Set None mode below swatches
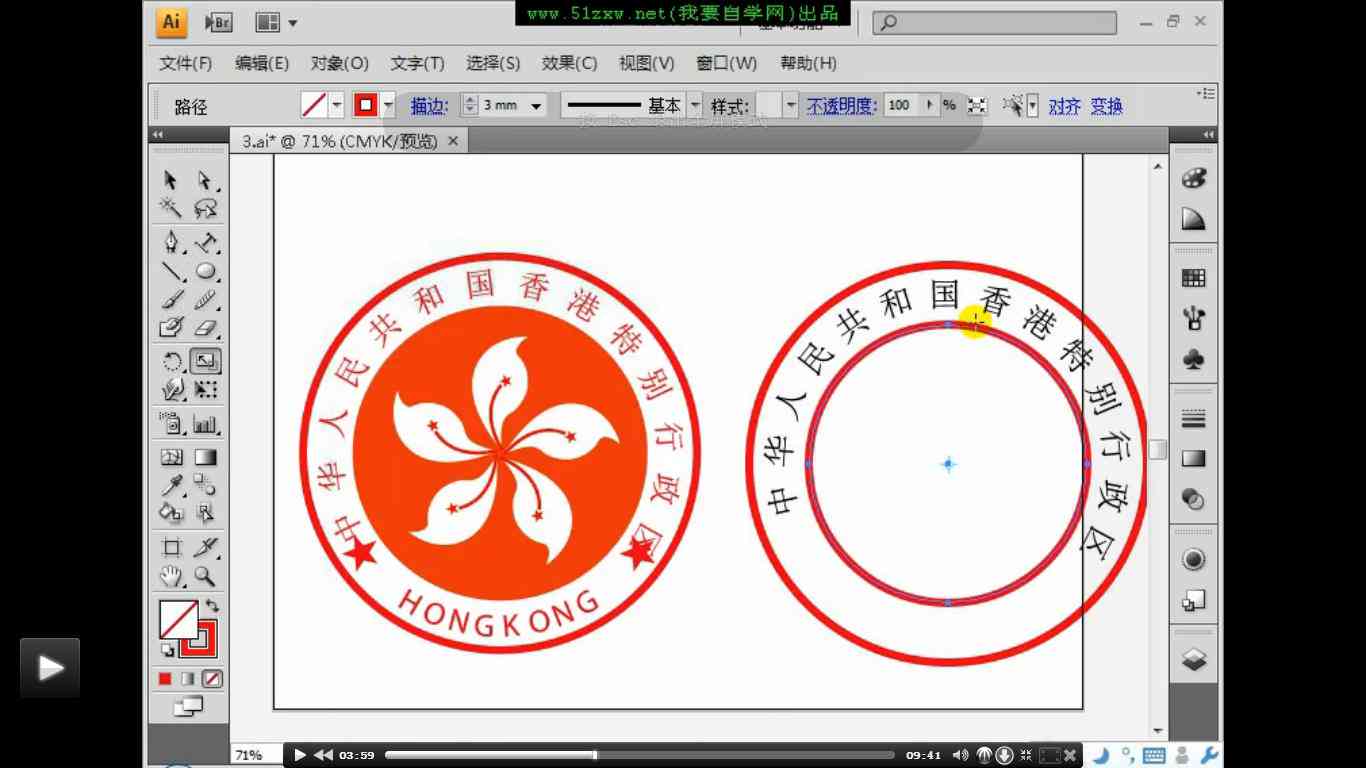This screenshot has height=768, width=1366. point(211,679)
